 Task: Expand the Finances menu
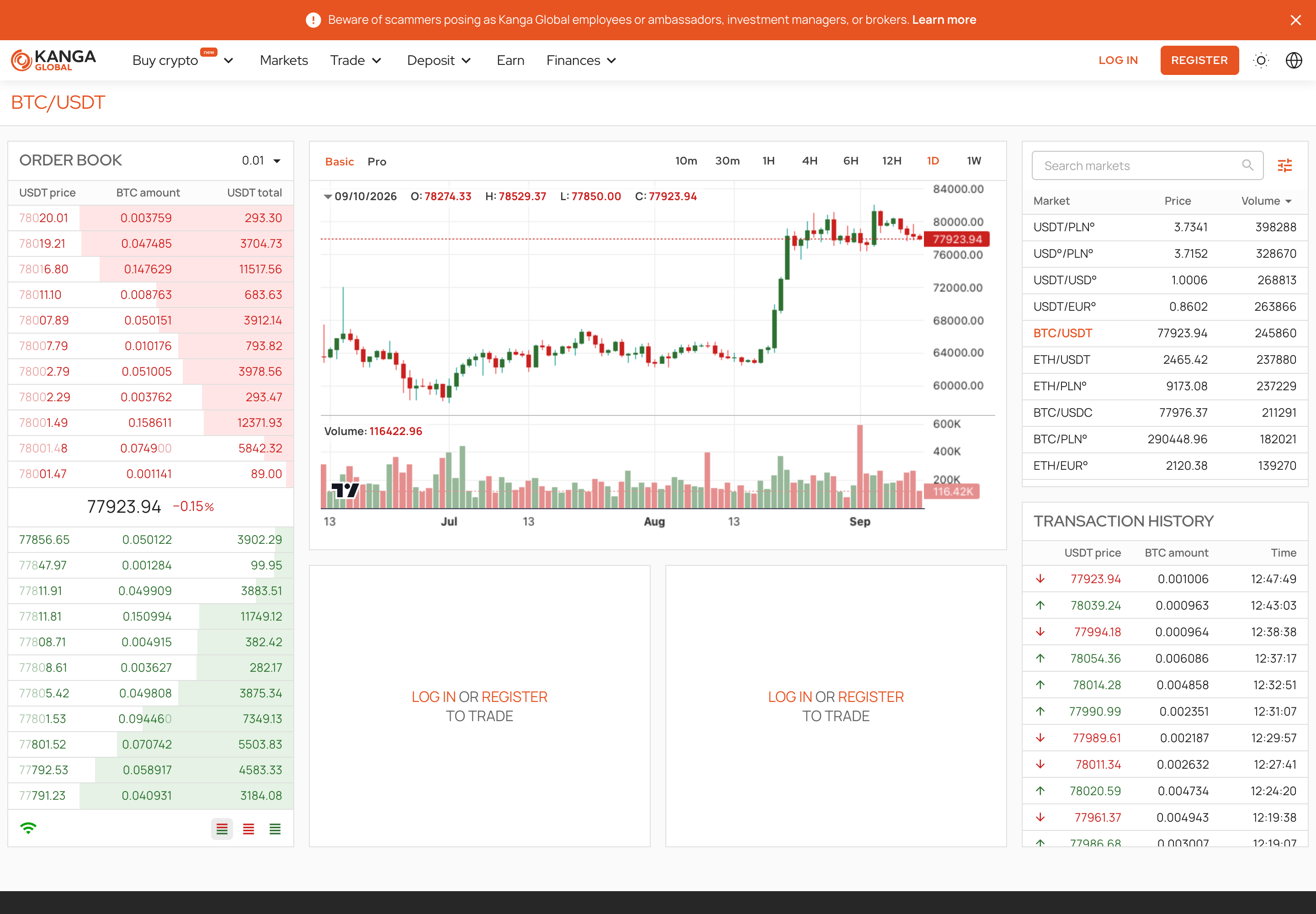[581, 60]
